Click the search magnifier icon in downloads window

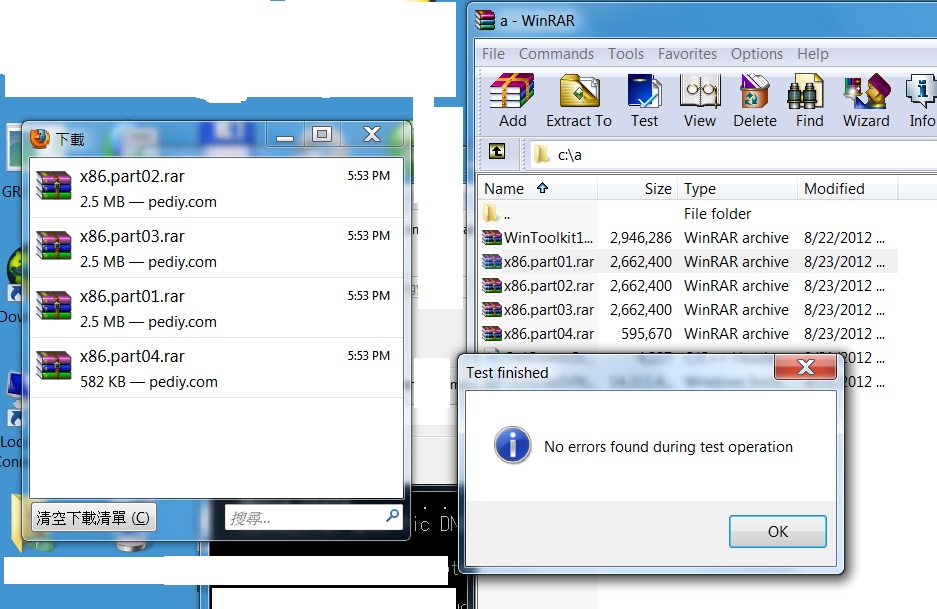tap(393, 515)
